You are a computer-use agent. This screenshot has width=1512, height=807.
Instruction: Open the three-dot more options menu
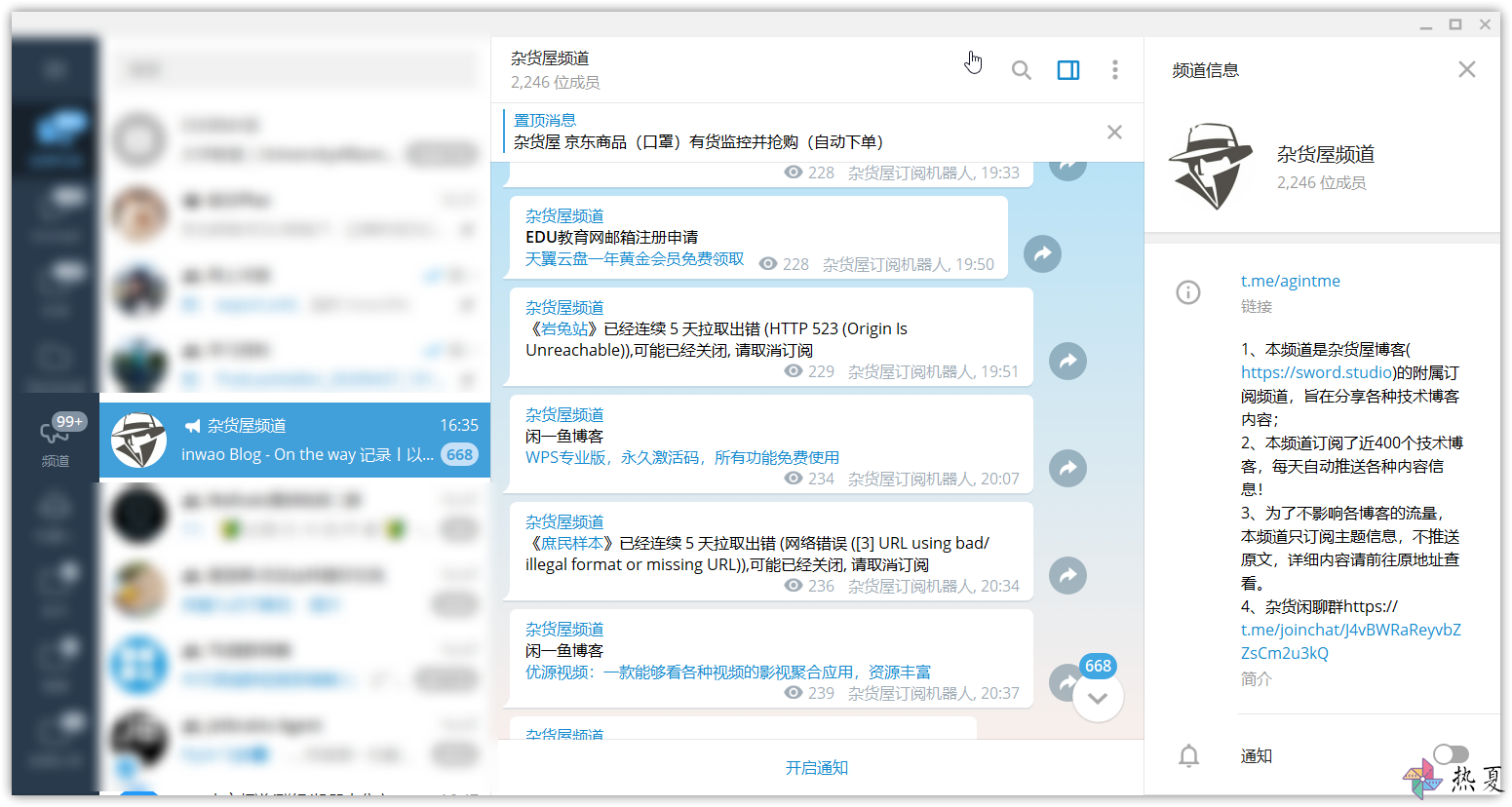[x=1115, y=70]
